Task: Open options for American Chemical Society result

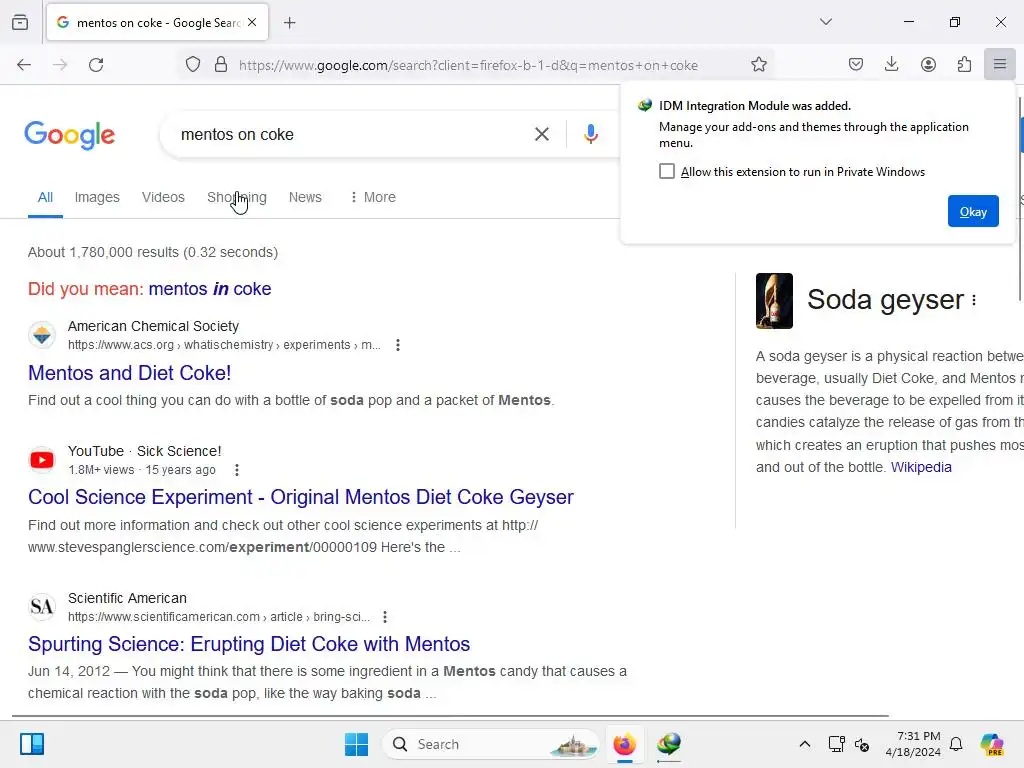Action: pos(398,345)
